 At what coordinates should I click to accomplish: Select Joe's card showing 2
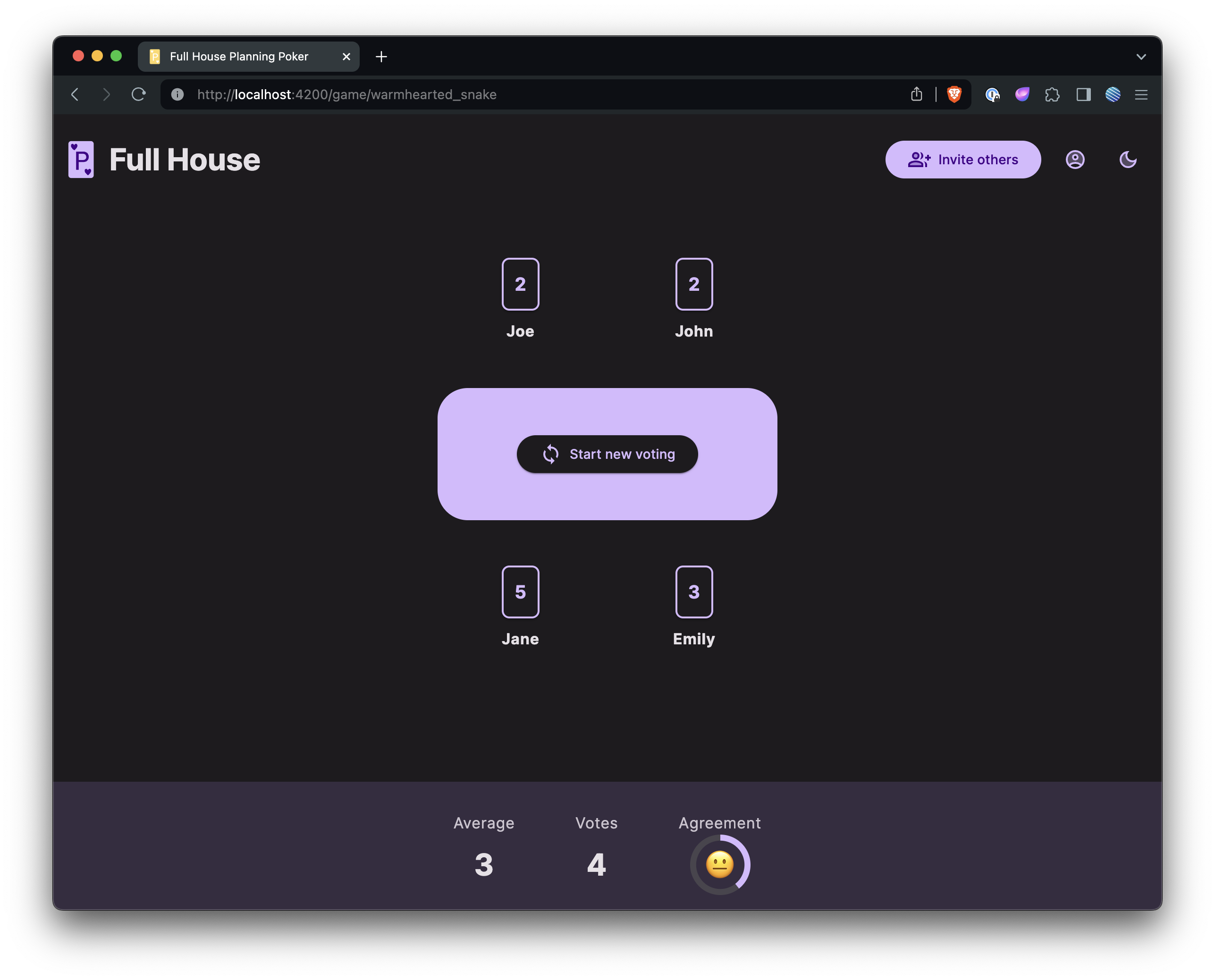tap(520, 284)
